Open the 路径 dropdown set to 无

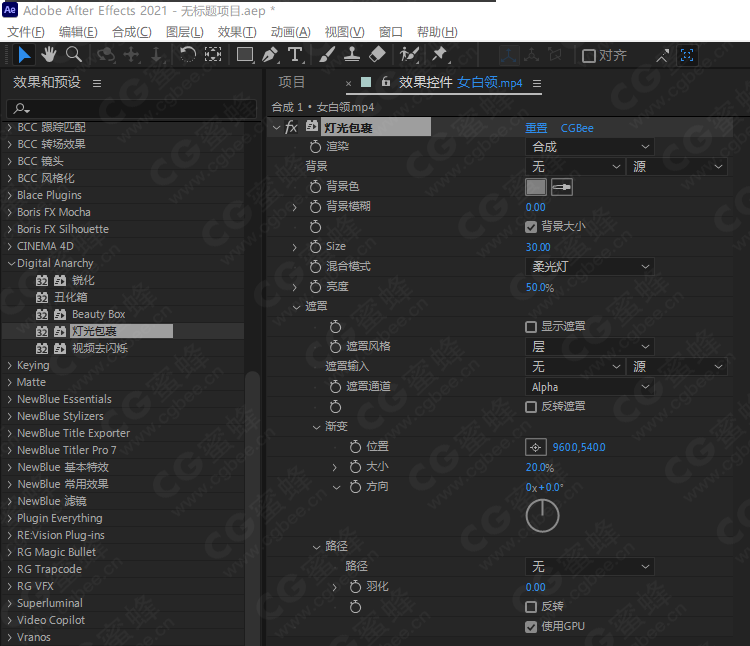click(590, 567)
